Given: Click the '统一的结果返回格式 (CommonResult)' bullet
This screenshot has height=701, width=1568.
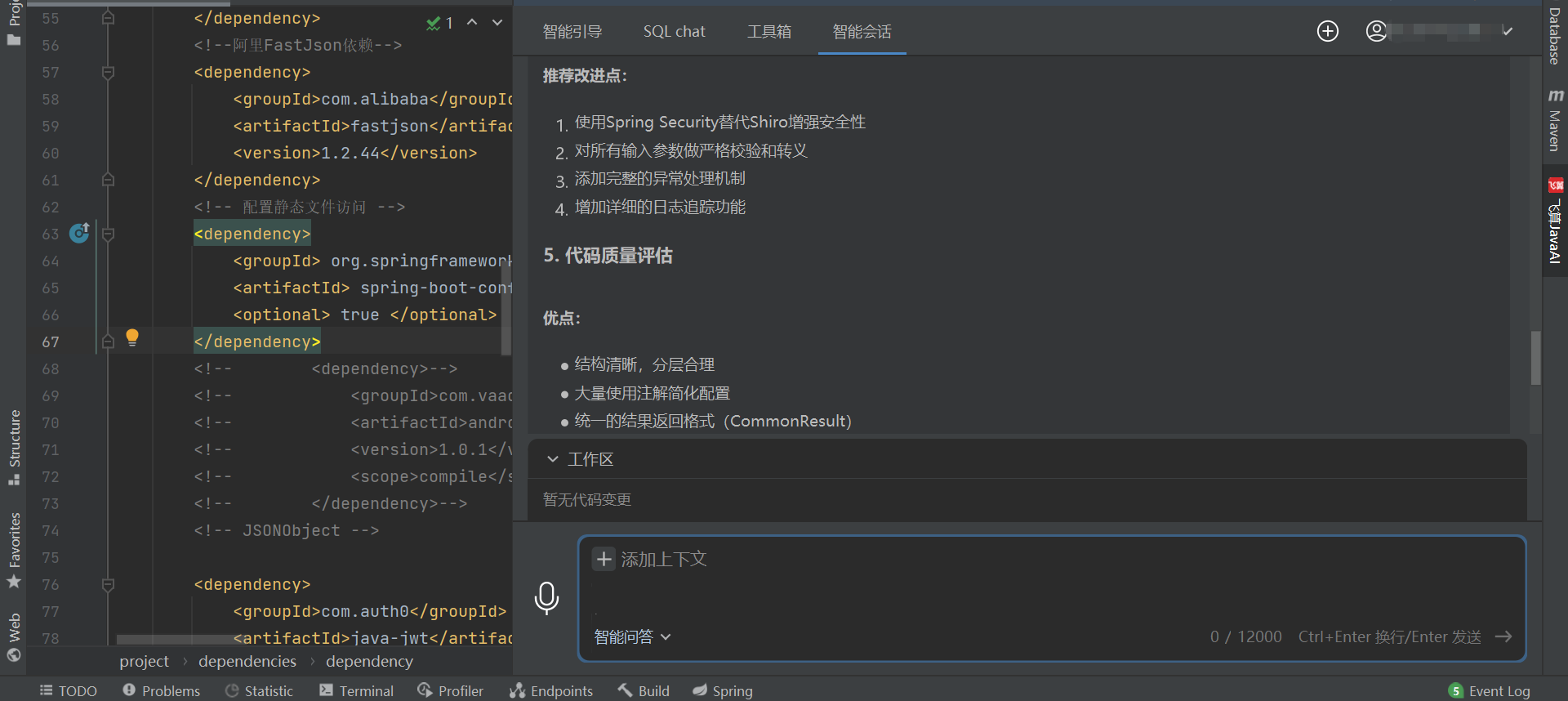Looking at the screenshot, I should coord(712,421).
